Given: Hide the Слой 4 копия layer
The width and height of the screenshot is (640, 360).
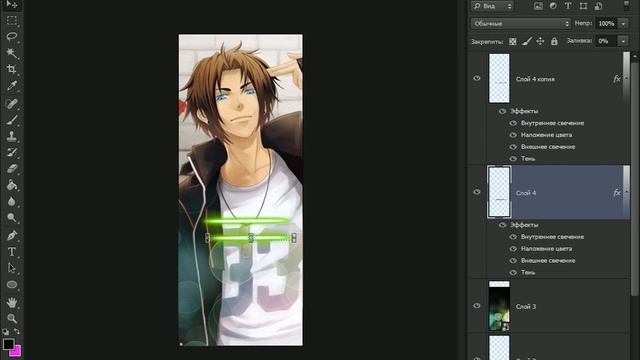Looking at the screenshot, I should pos(477,78).
